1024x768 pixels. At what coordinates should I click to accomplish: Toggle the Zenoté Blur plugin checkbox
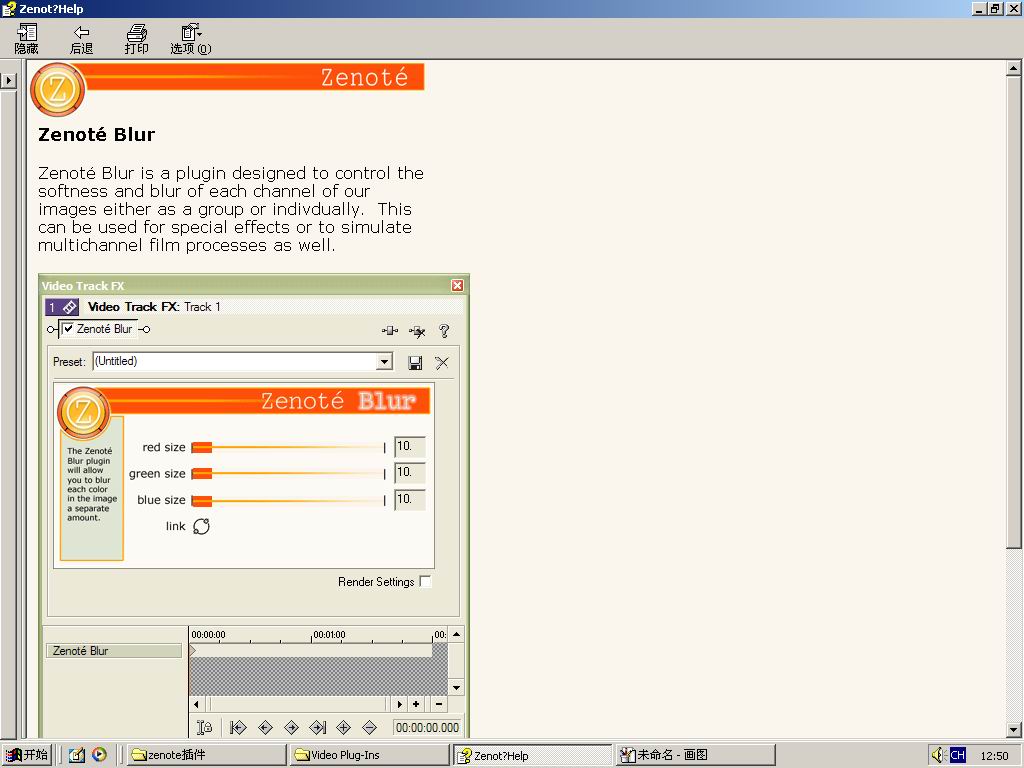pyautogui.click(x=68, y=328)
